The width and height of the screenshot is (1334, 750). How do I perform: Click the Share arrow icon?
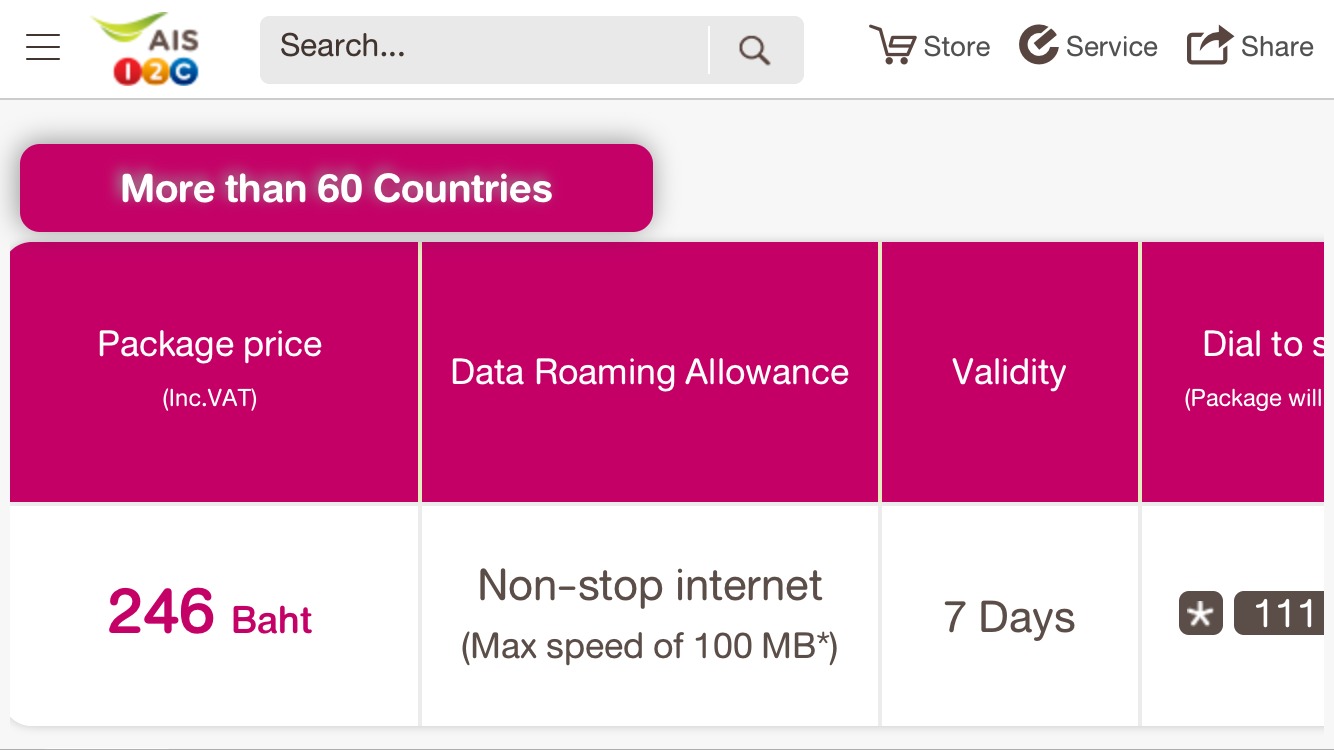(1208, 46)
